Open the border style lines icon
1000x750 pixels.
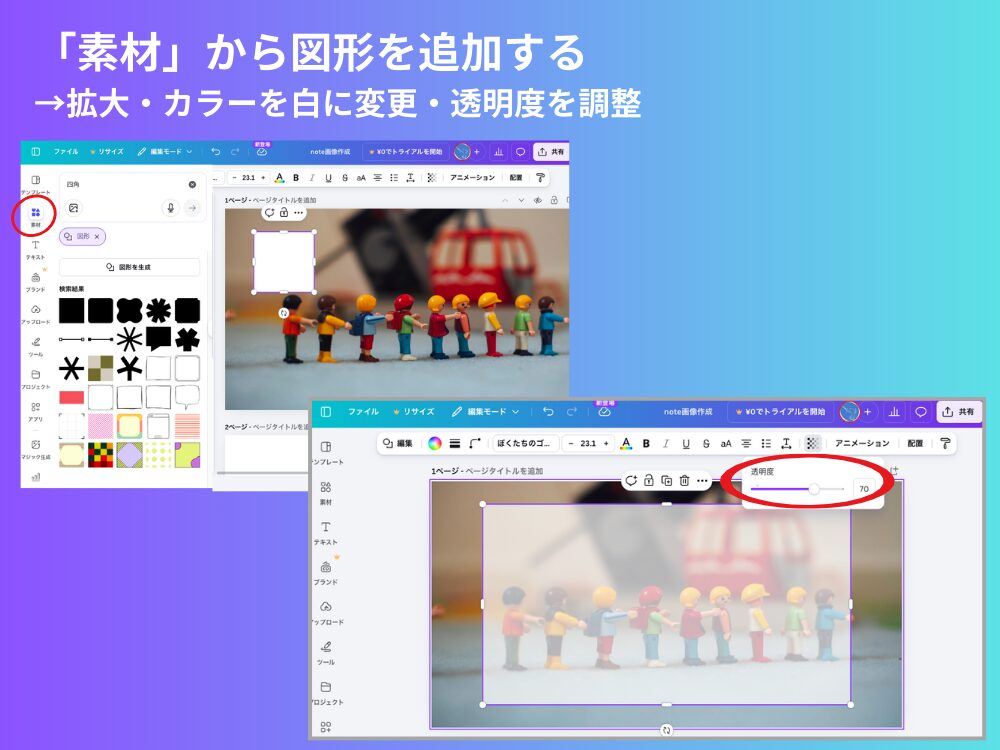455,443
